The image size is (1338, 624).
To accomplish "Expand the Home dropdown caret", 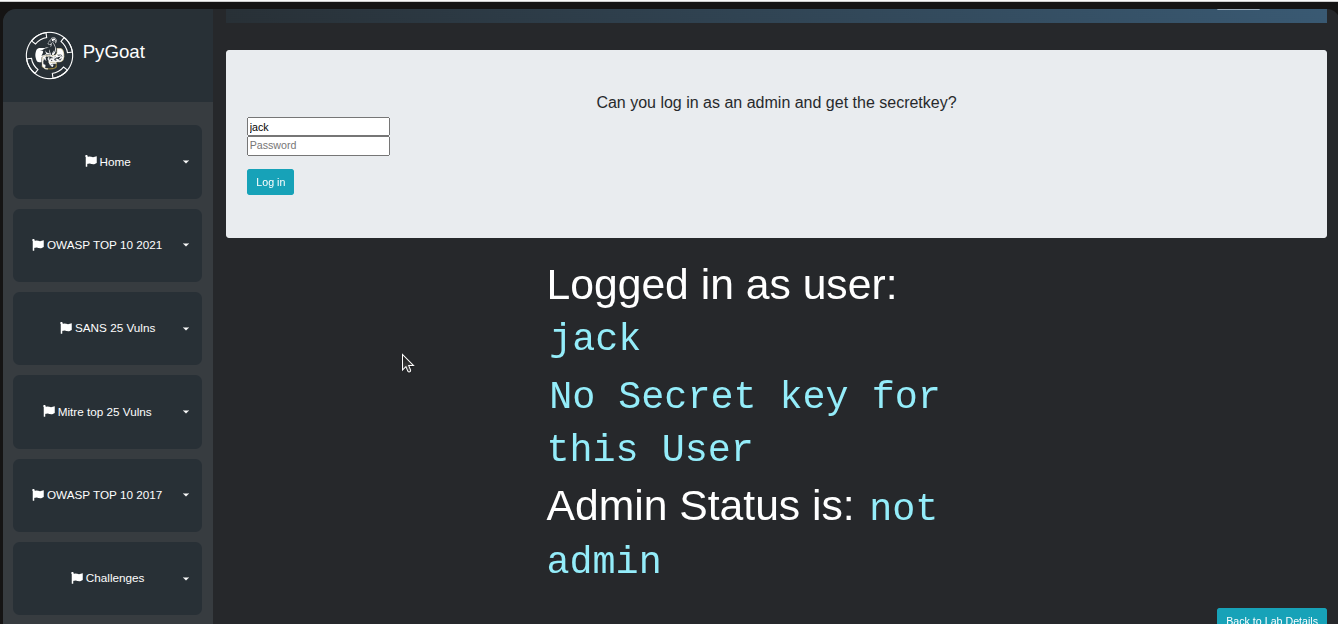I will tap(186, 162).
